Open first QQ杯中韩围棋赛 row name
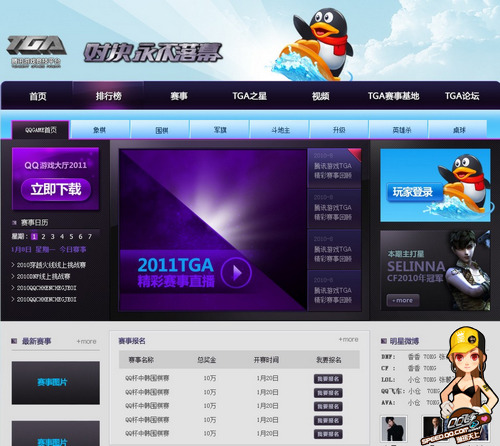Screen dimensions: 500x446 [x=147, y=378]
